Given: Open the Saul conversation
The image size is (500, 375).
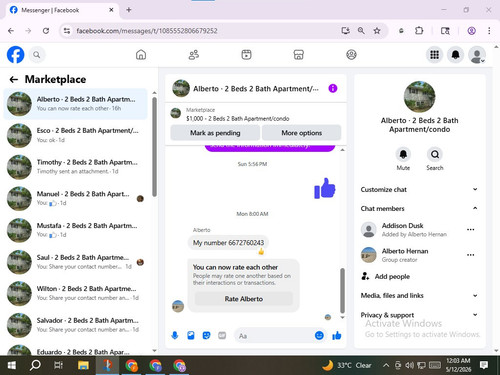Looking at the screenshot, I should click(75, 262).
